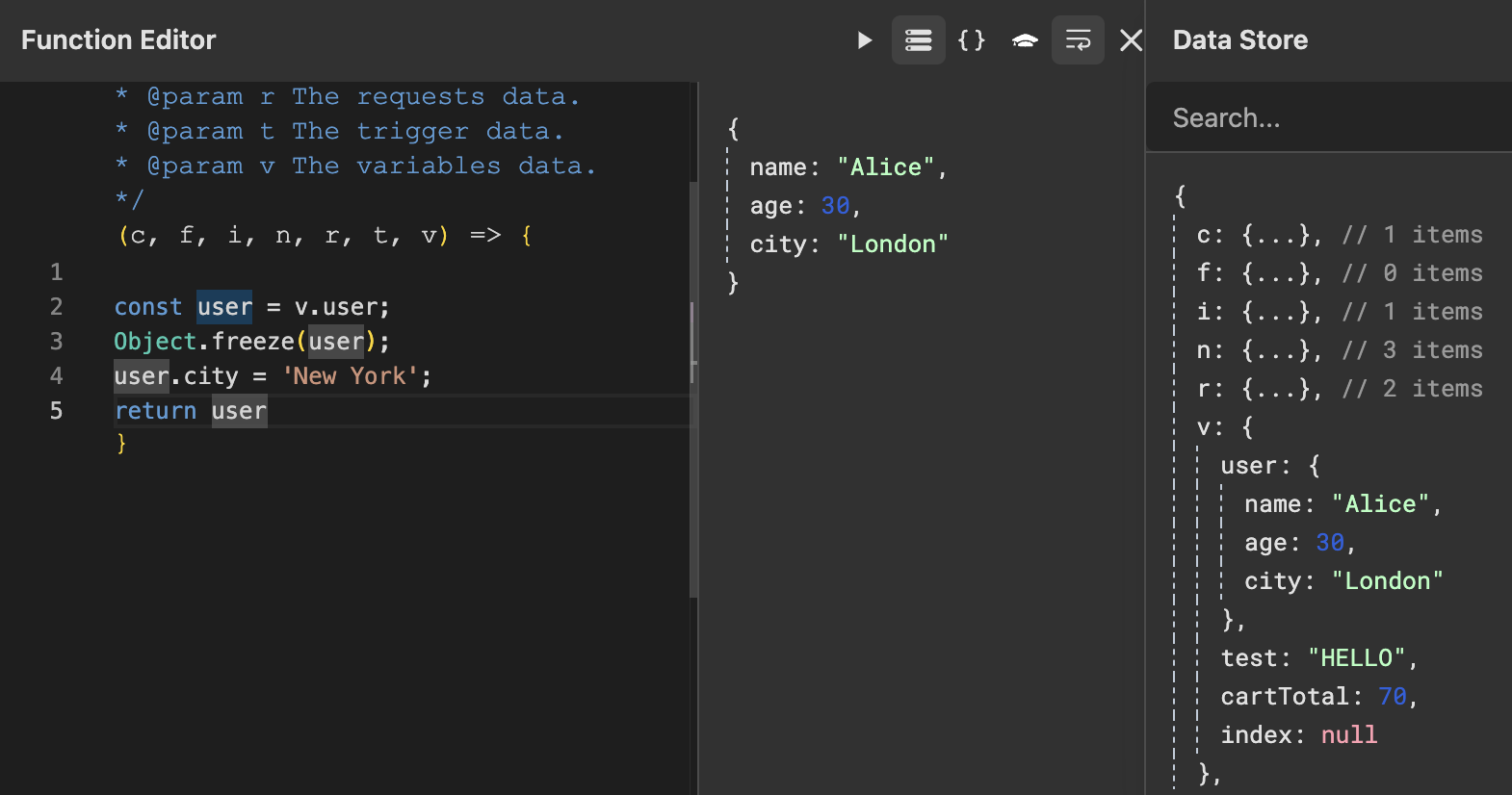The height and width of the screenshot is (795, 1512).
Task: Close the Function Editor panel
Action: tap(1131, 40)
